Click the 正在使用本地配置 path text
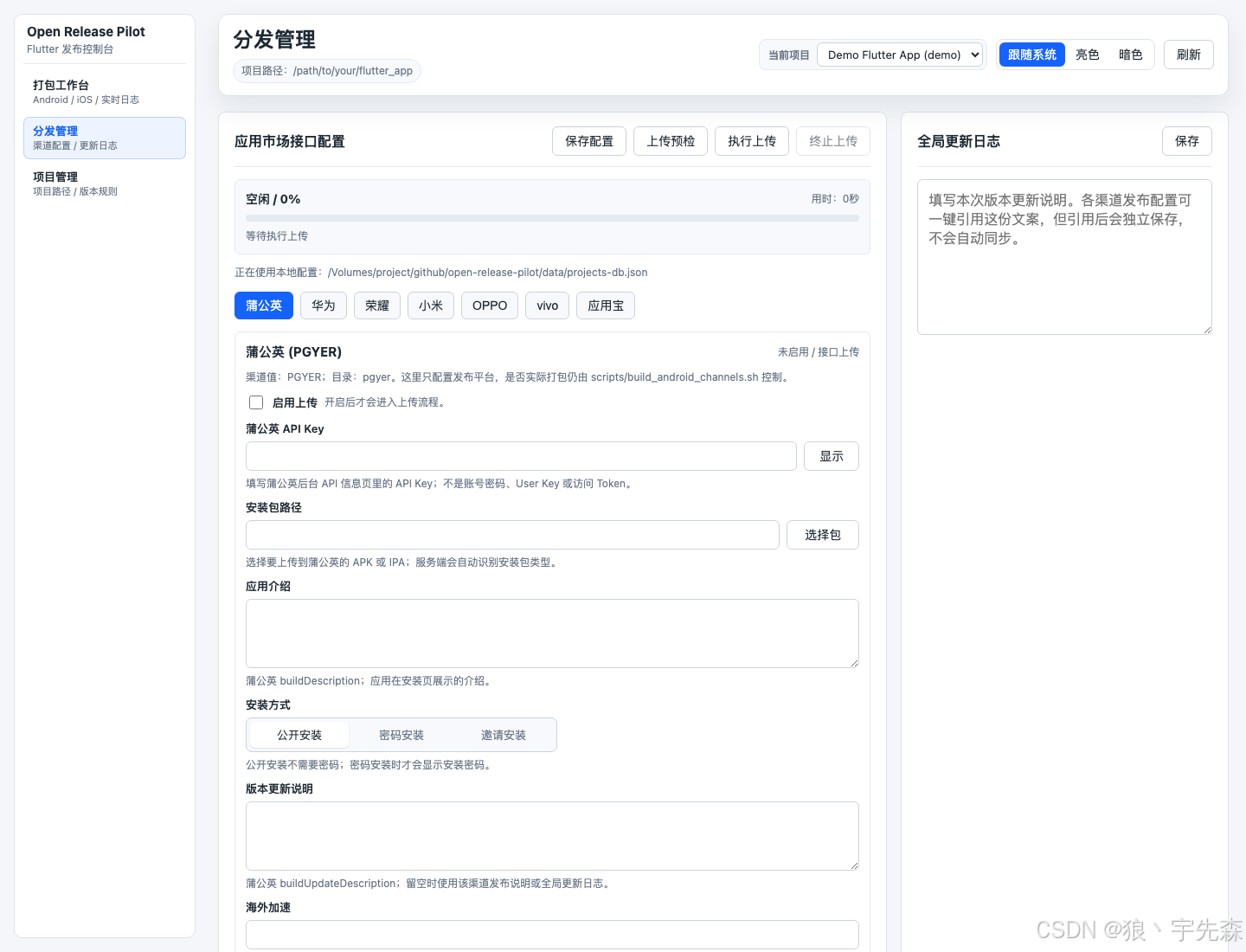The height and width of the screenshot is (952, 1246). tap(441, 273)
